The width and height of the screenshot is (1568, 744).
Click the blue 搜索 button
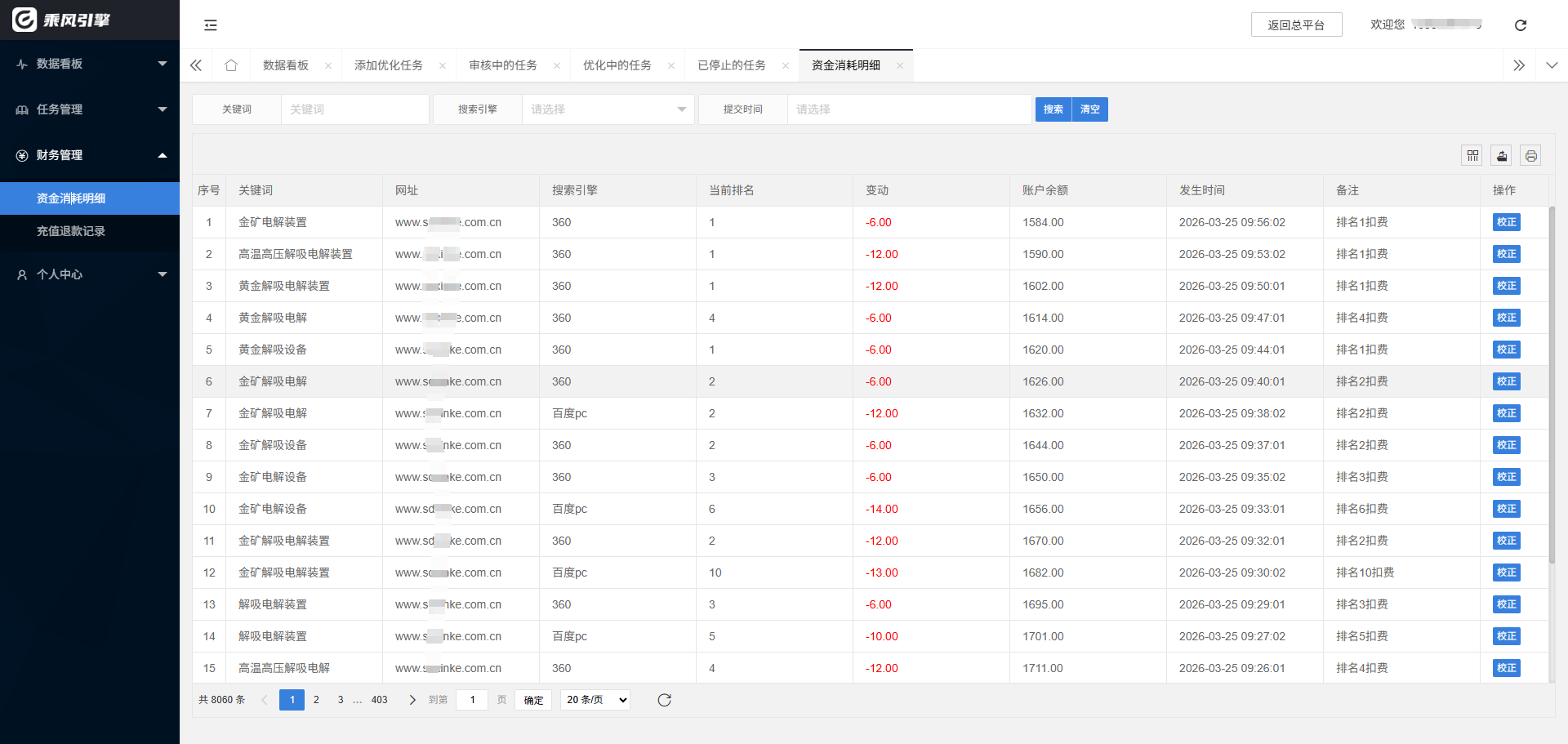(x=1053, y=109)
